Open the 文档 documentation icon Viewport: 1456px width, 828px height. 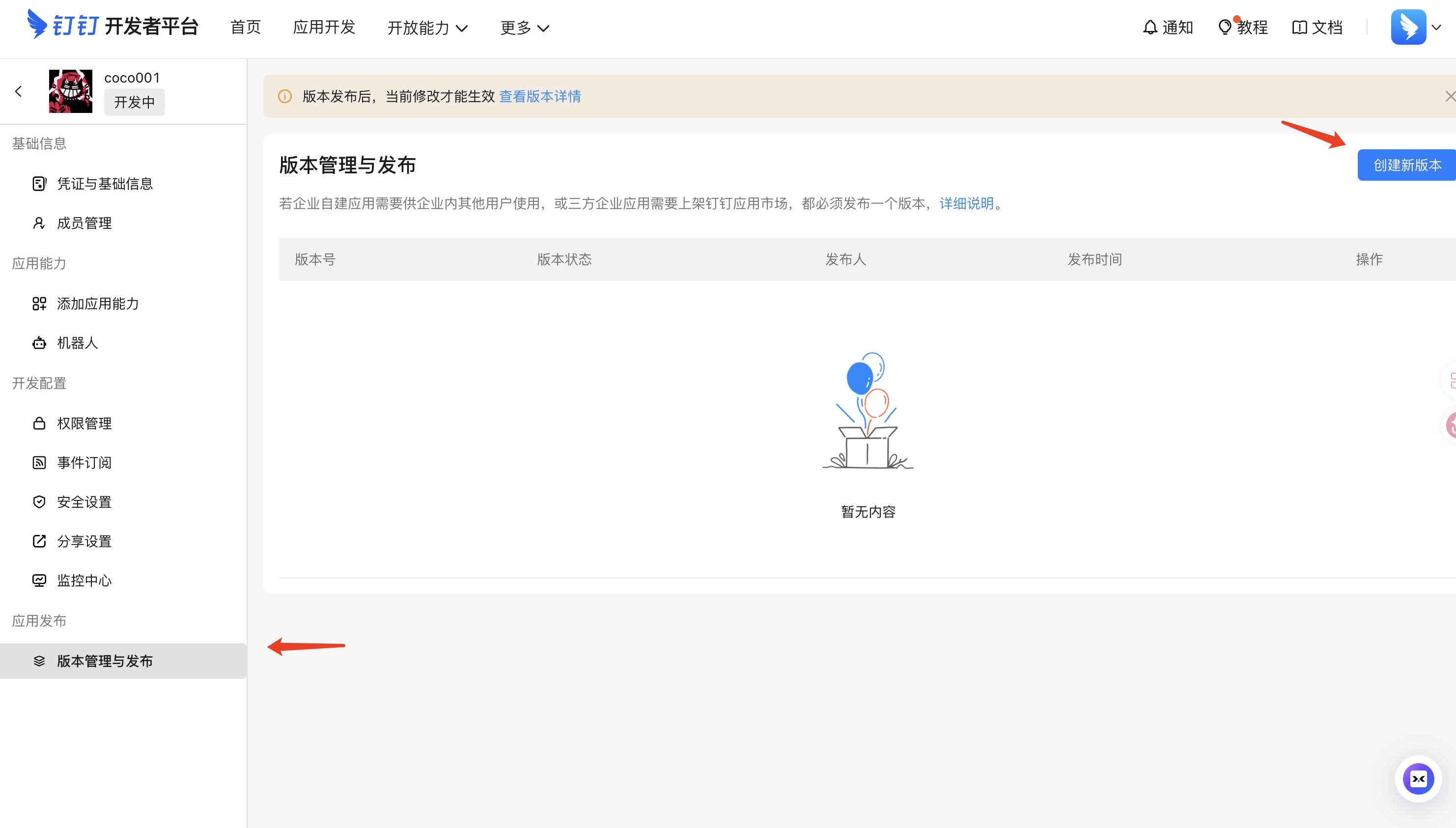tap(1301, 27)
